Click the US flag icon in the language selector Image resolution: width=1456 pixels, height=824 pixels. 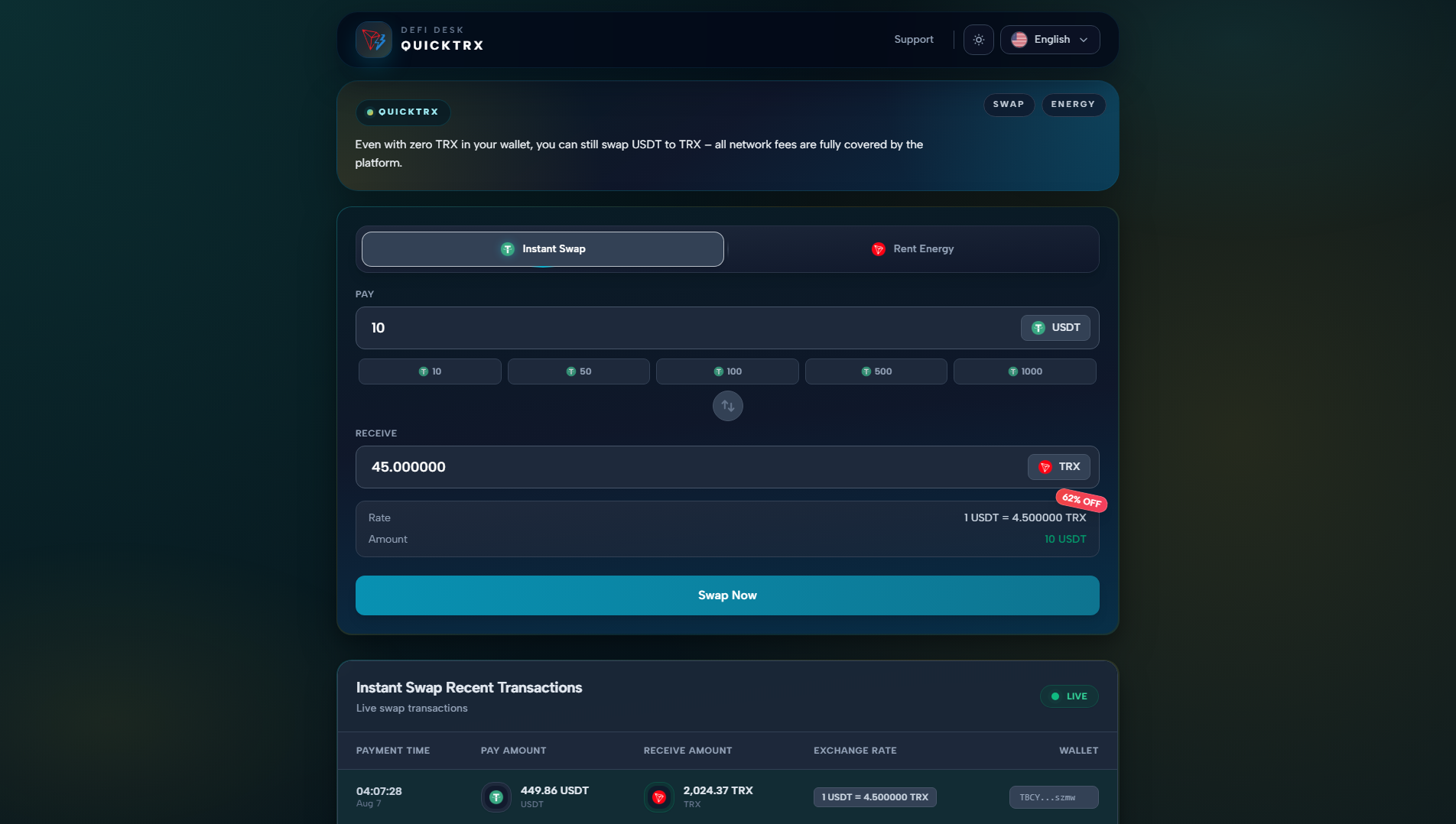pos(1019,40)
